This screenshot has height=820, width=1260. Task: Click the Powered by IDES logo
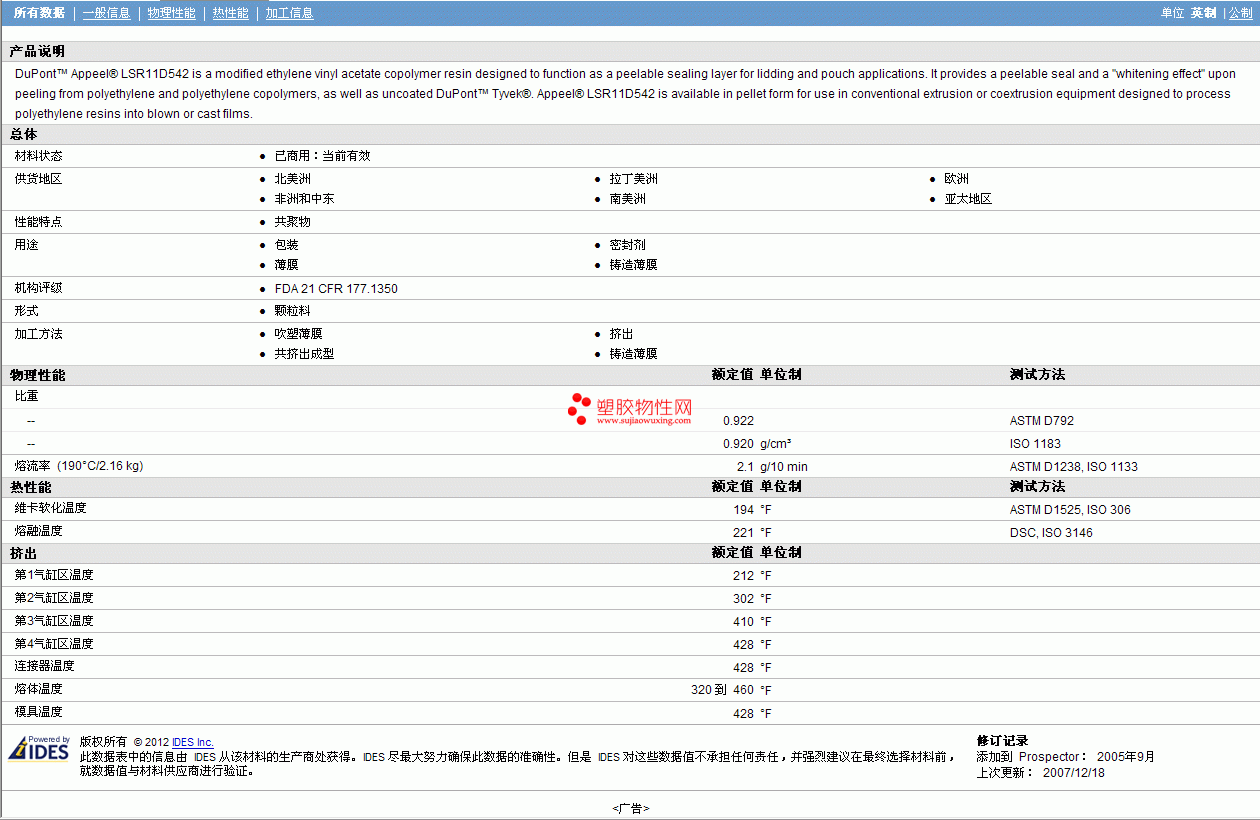(39, 749)
